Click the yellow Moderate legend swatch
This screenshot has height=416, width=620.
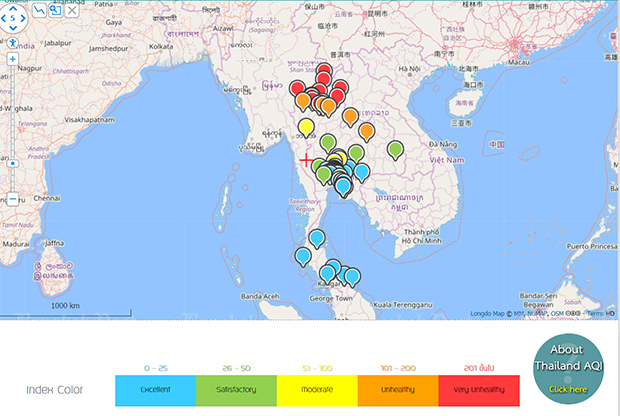click(317, 388)
